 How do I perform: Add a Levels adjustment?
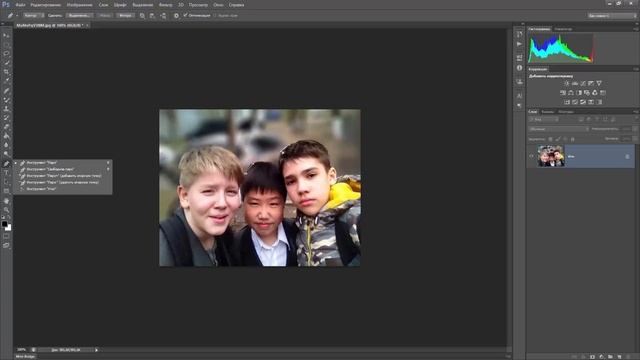(x=575, y=83)
